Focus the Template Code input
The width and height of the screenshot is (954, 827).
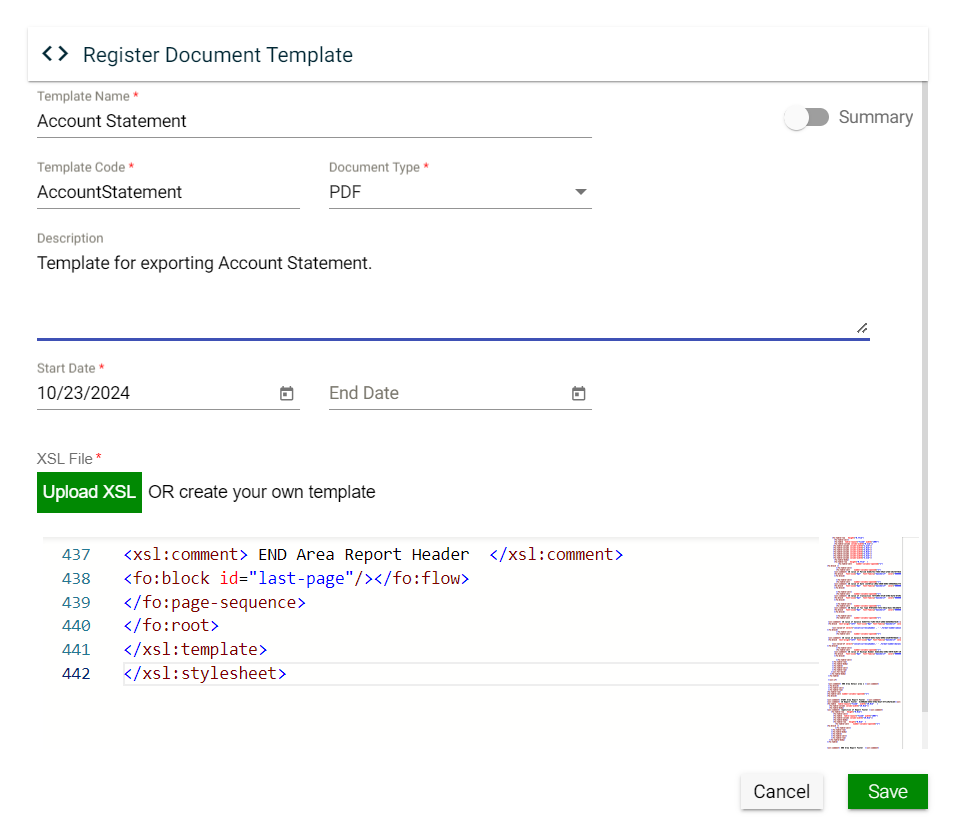[167, 192]
